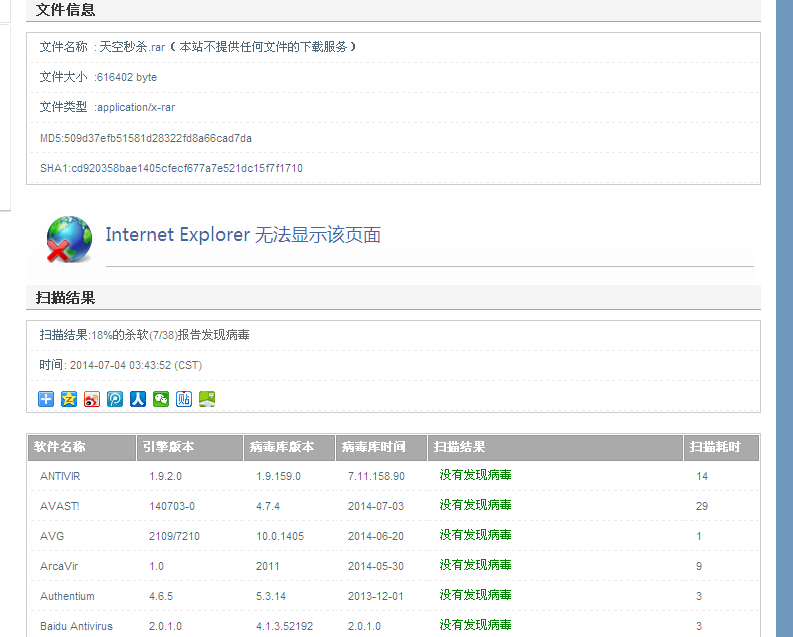The image size is (793, 637).
Task: Click the 软件名称 column header
Action: pos(60,447)
